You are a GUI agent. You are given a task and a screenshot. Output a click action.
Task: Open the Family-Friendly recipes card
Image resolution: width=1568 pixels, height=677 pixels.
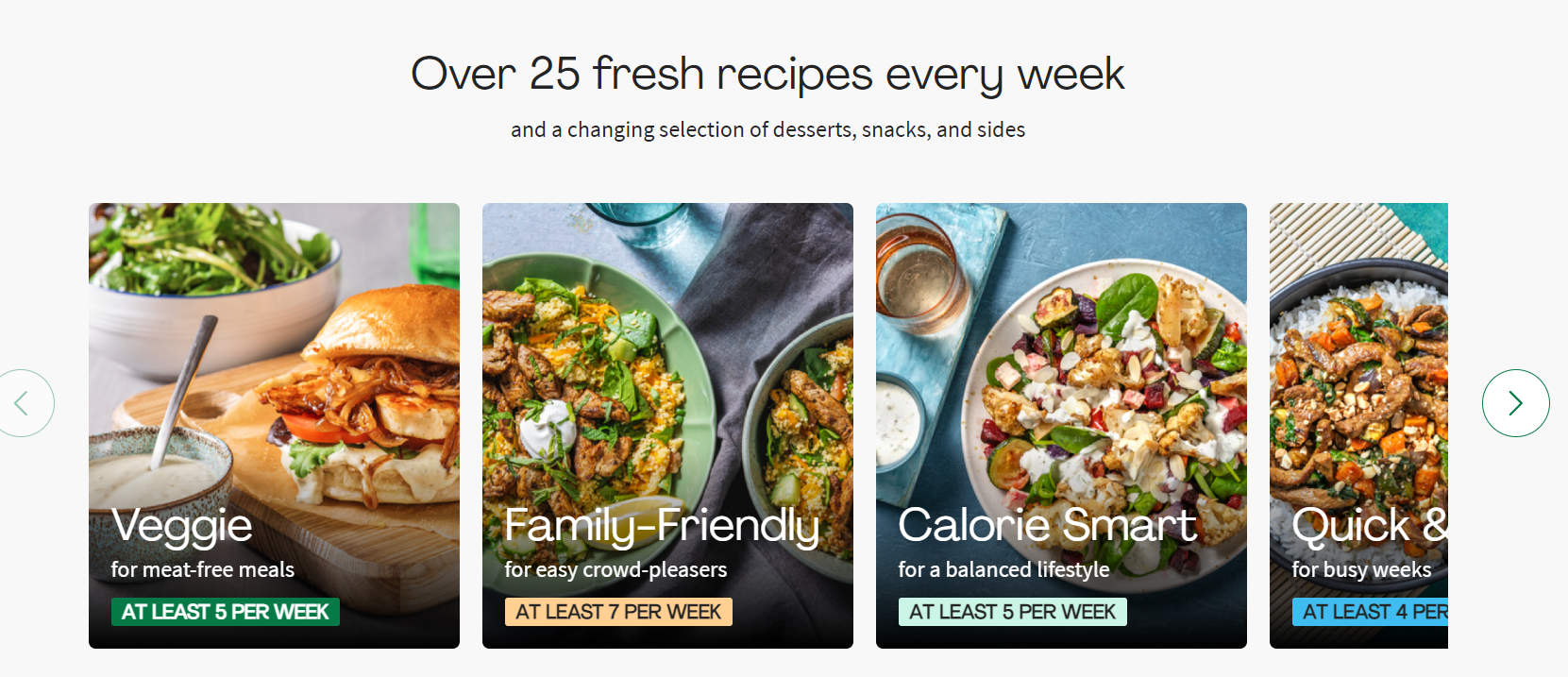pyautogui.click(x=667, y=425)
